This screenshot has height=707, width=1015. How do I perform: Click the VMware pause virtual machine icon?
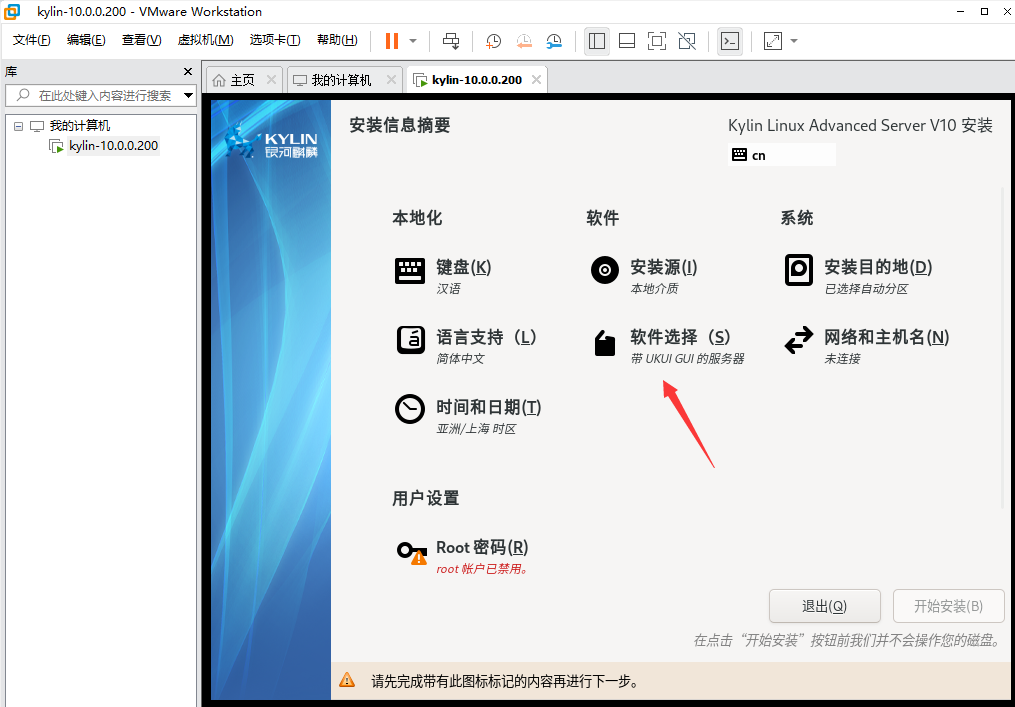pyautogui.click(x=392, y=41)
